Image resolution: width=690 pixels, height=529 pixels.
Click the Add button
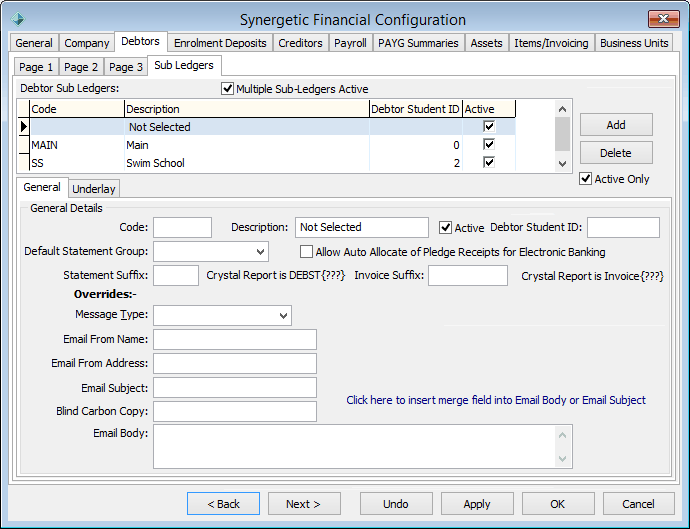[616, 125]
